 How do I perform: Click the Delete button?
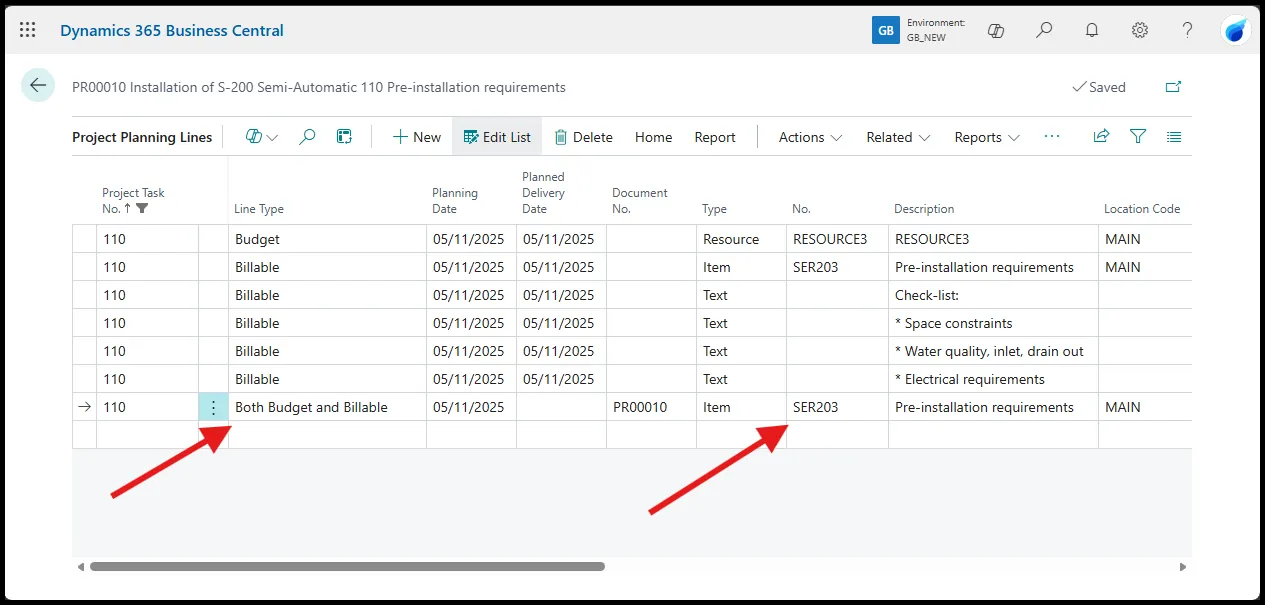point(583,137)
